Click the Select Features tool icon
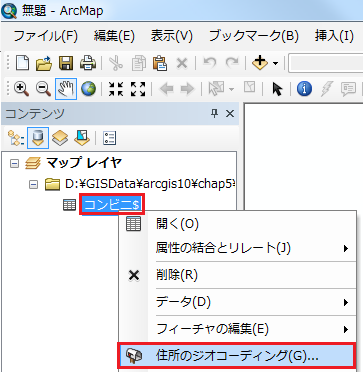The height and width of the screenshot is (372, 363). pos(215,89)
